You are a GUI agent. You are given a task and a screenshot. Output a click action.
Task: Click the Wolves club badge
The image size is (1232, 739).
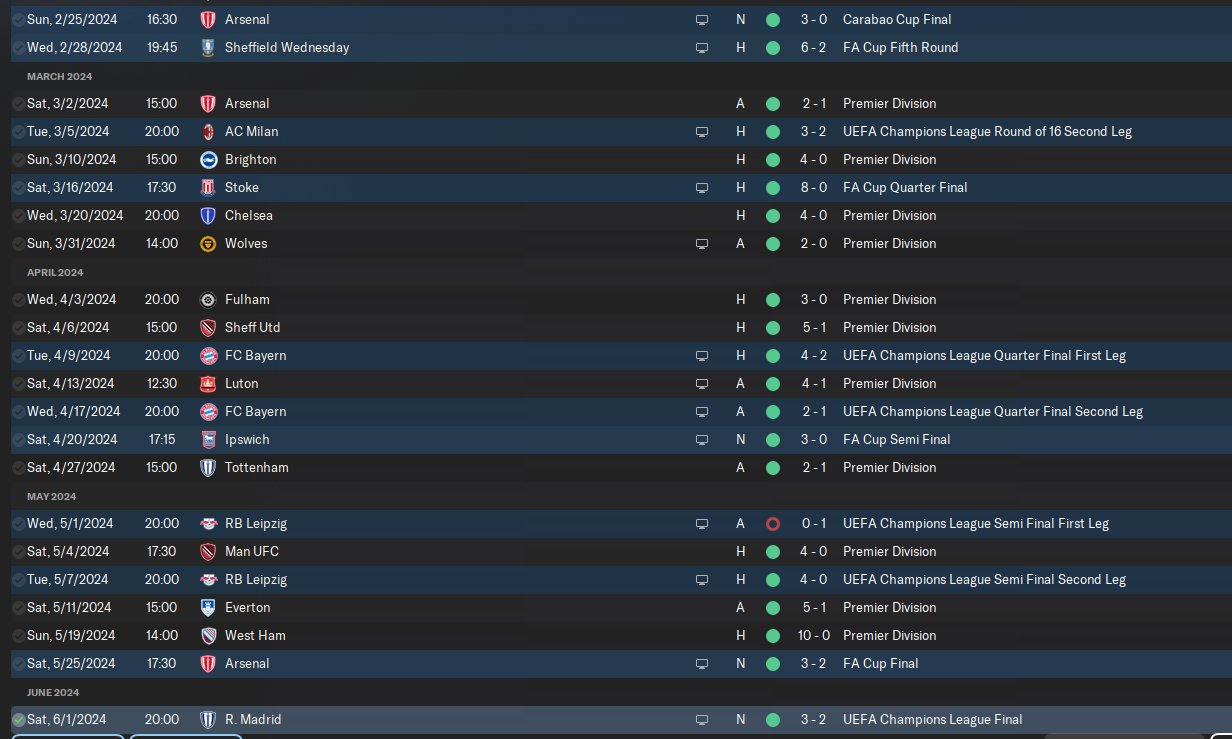[x=208, y=243]
